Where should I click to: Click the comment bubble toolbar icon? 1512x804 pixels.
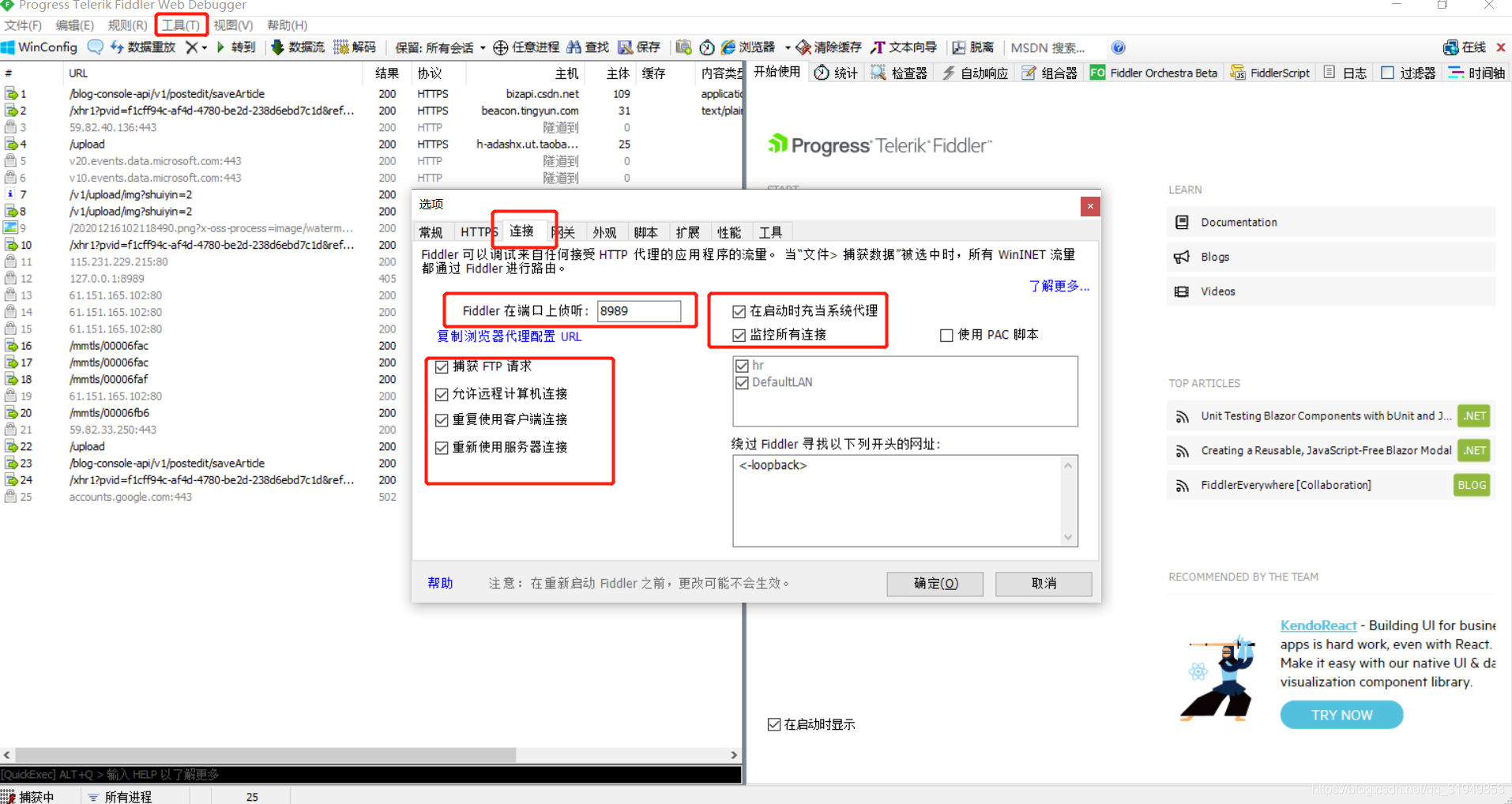tap(96, 47)
